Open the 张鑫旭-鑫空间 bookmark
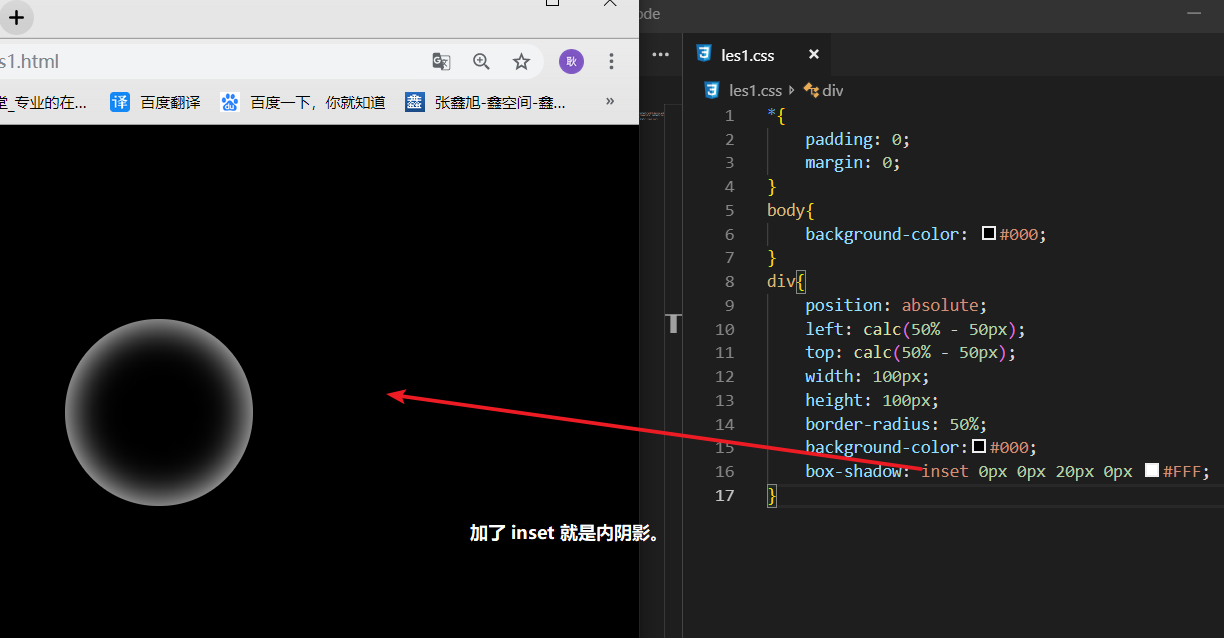The height and width of the screenshot is (638, 1224). 486,102
